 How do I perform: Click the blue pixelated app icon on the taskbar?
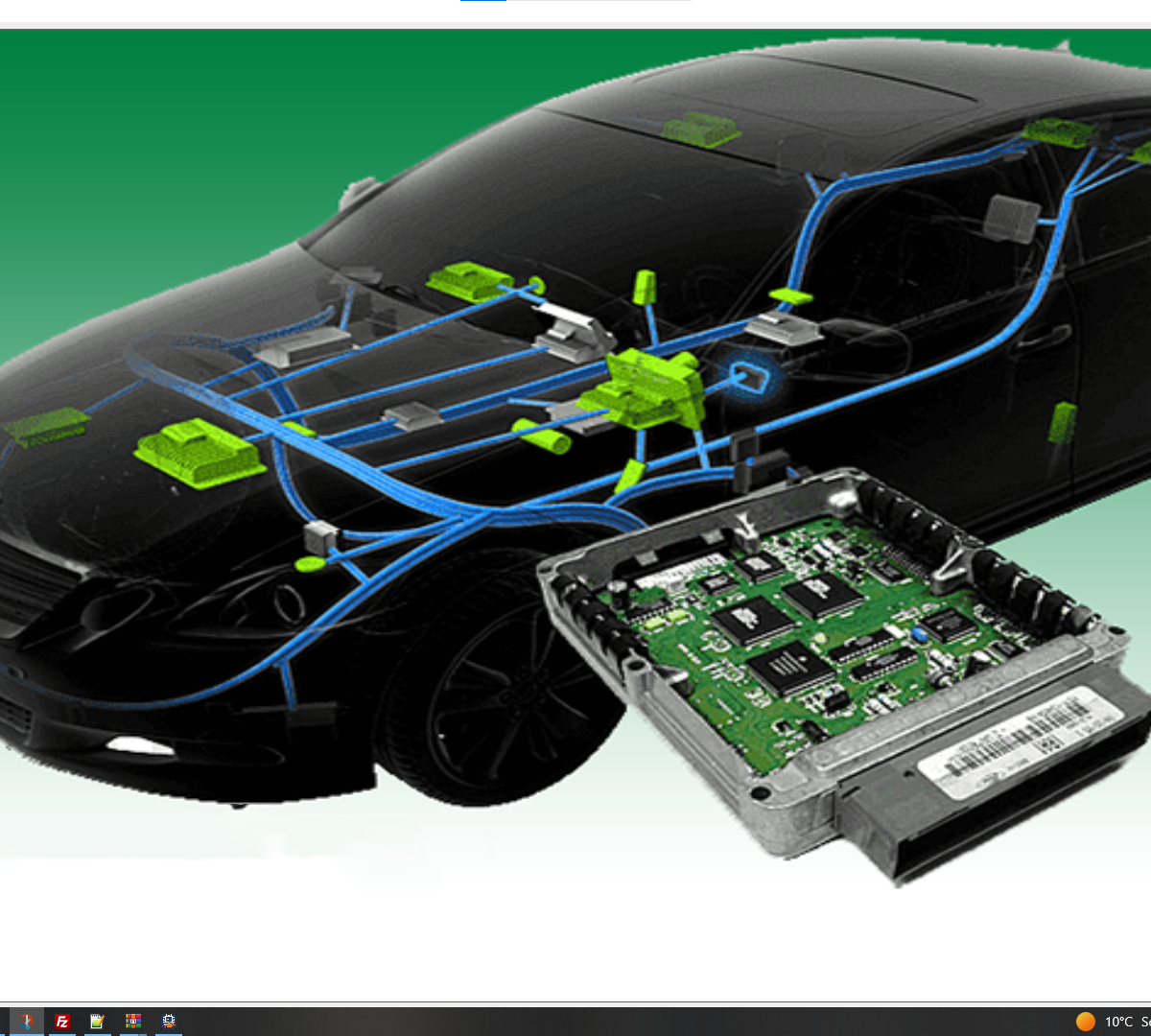click(169, 1021)
